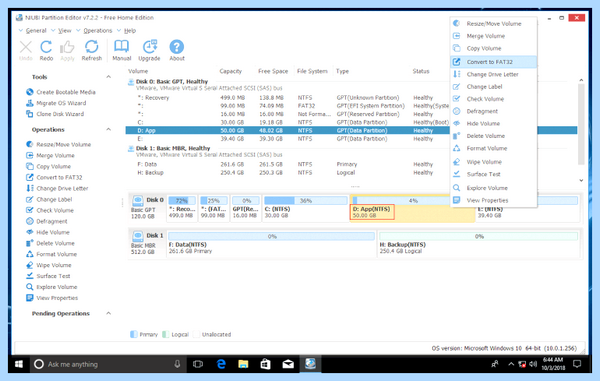Collapse the Tools section
This screenshot has height=381, width=600.
(109, 77)
